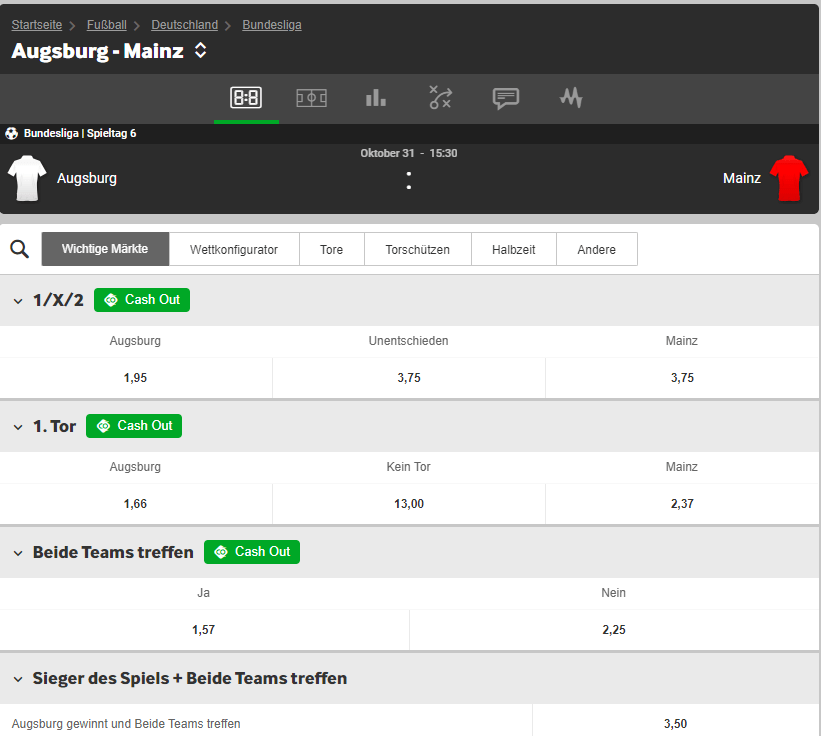Click the 1. Tor section heading
This screenshot has width=821, height=736.
(54, 426)
